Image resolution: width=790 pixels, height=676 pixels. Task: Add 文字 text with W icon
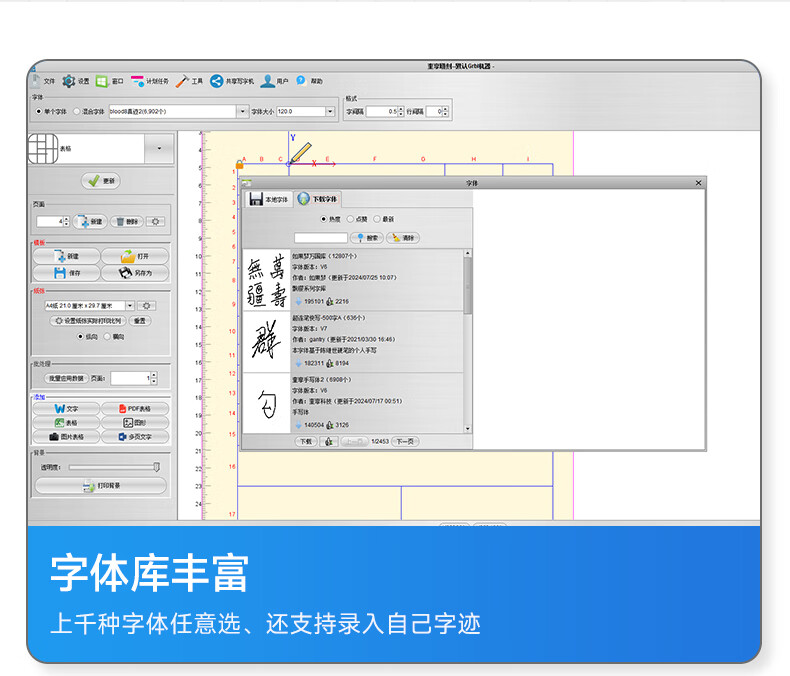click(x=67, y=409)
